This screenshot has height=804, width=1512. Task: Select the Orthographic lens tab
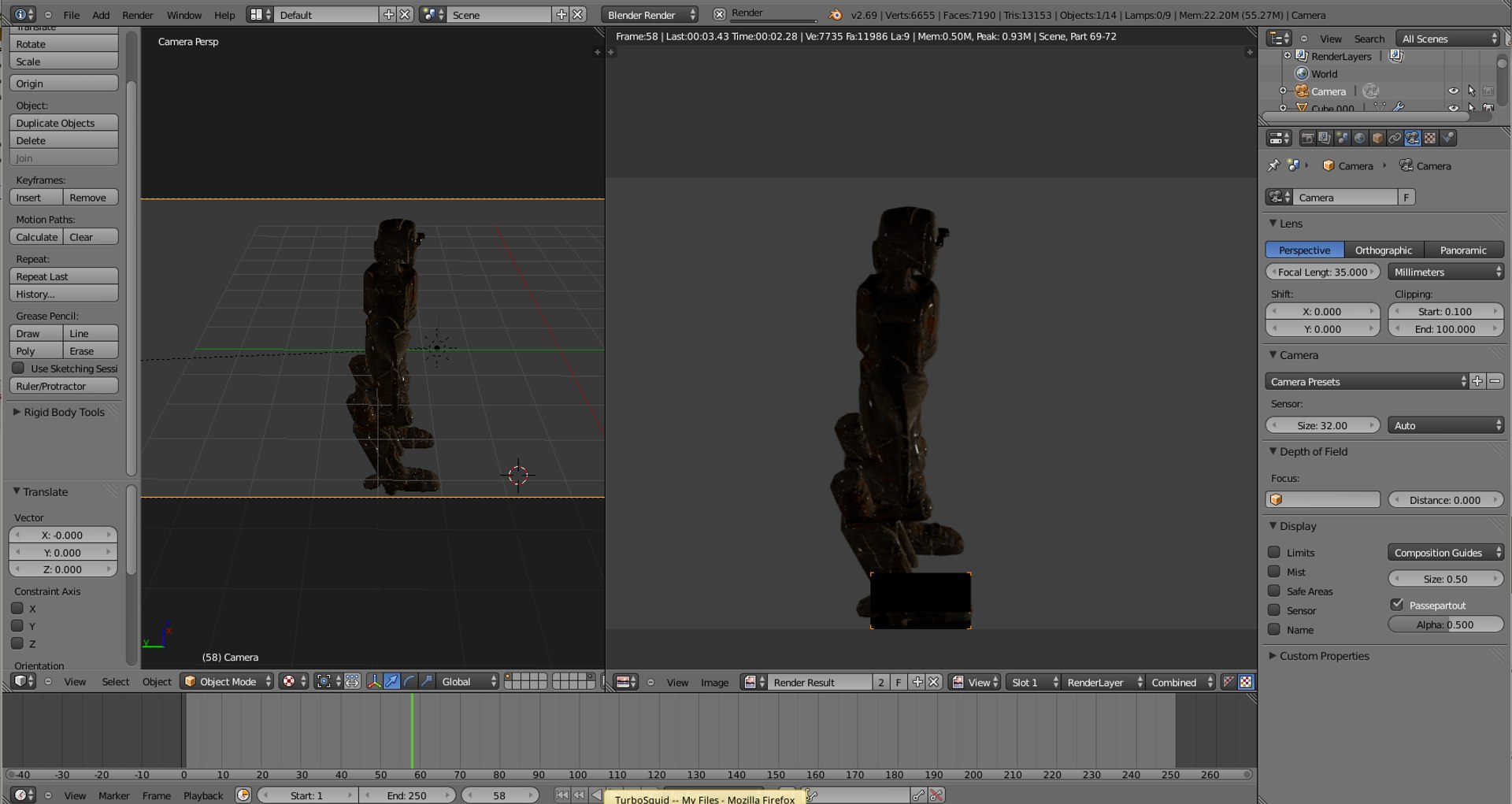click(x=1384, y=250)
